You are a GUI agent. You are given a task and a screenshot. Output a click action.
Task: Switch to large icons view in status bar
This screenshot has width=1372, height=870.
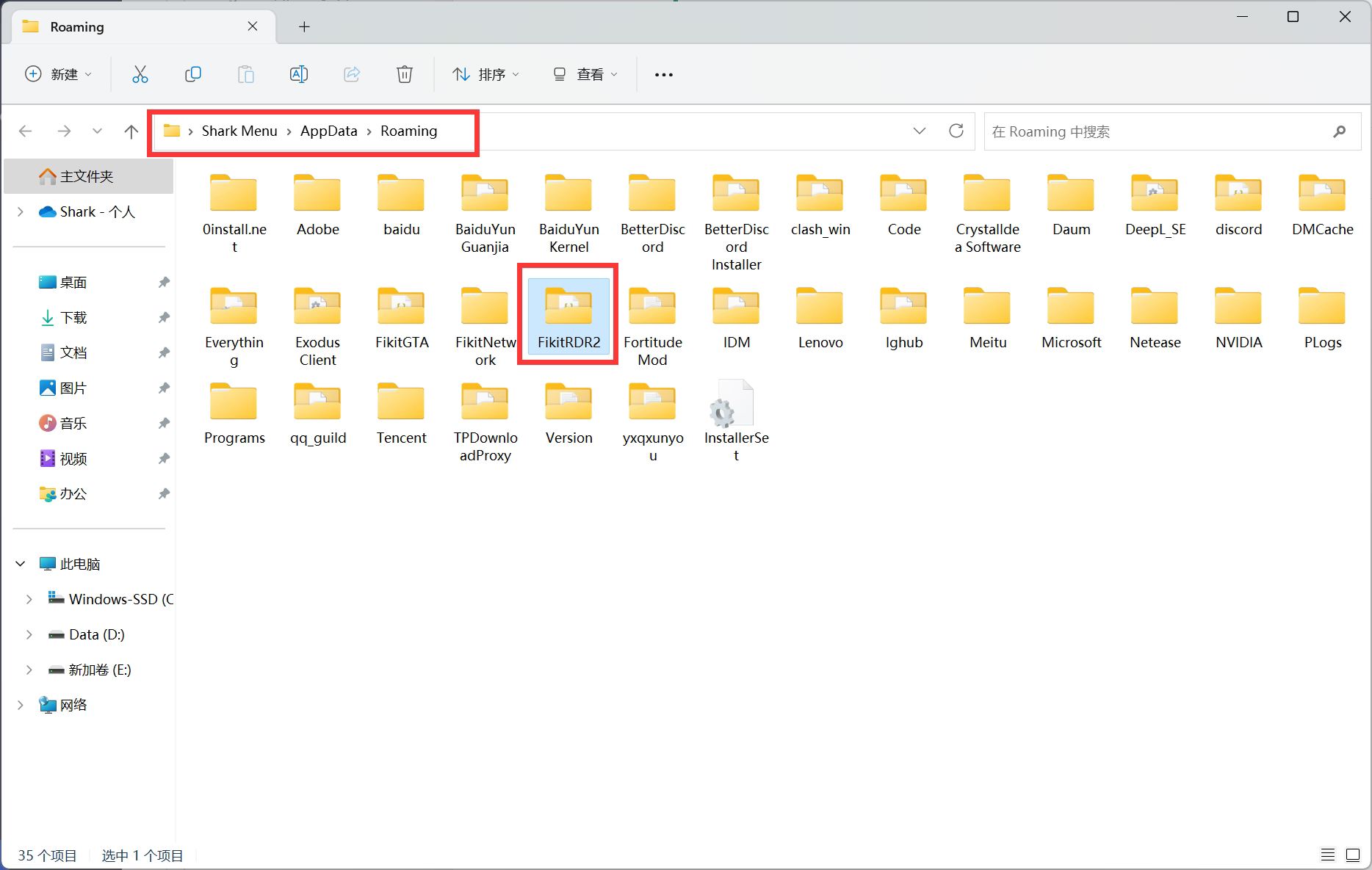1352,855
